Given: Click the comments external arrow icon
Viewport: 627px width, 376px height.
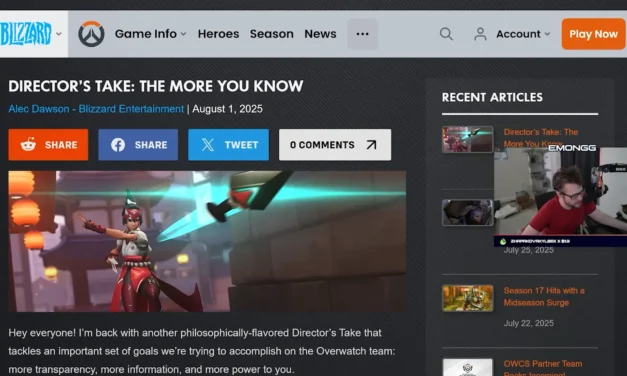Looking at the screenshot, I should [371, 145].
